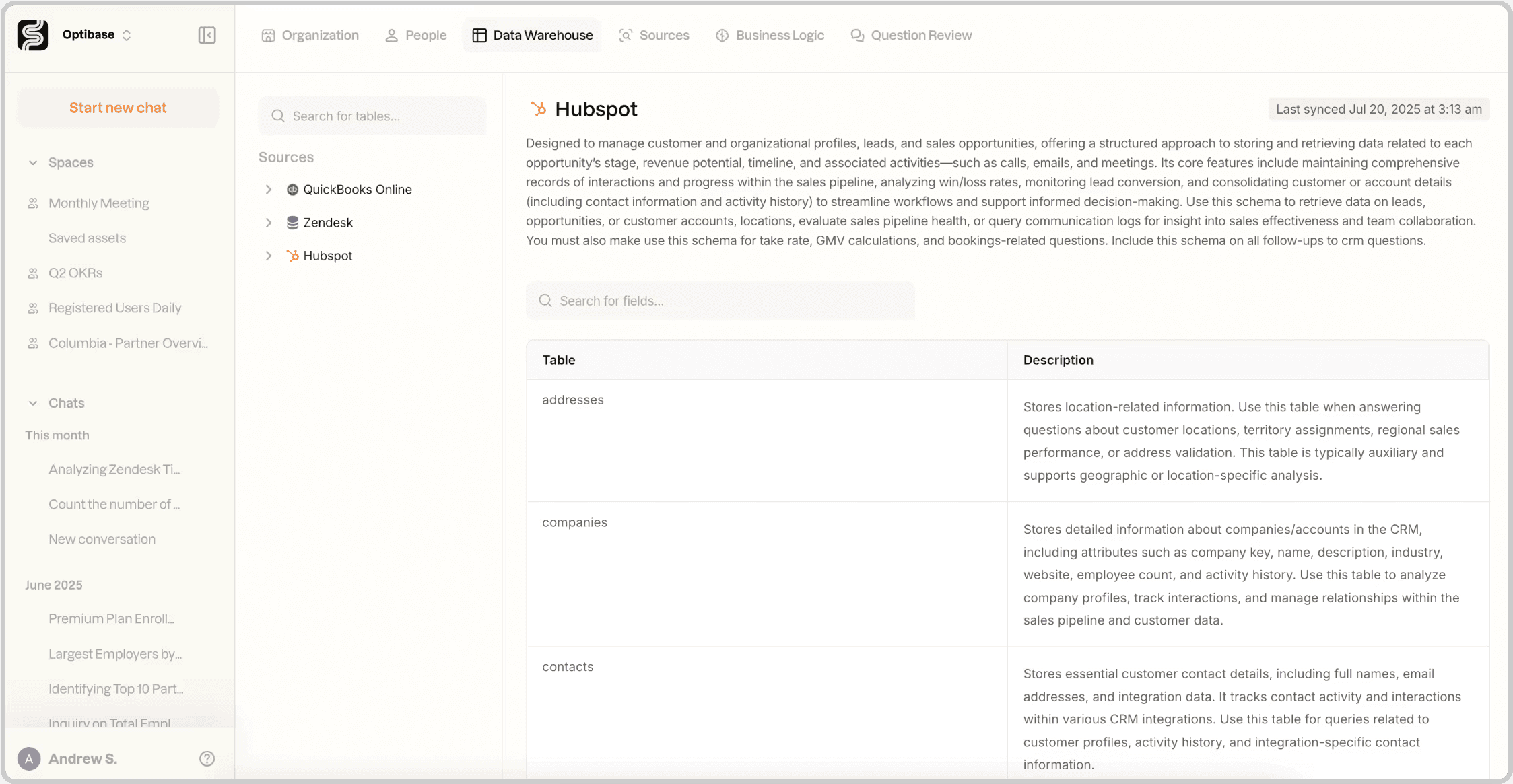The height and width of the screenshot is (784, 1513).
Task: Focus the Search for fields input
Action: (x=720, y=301)
